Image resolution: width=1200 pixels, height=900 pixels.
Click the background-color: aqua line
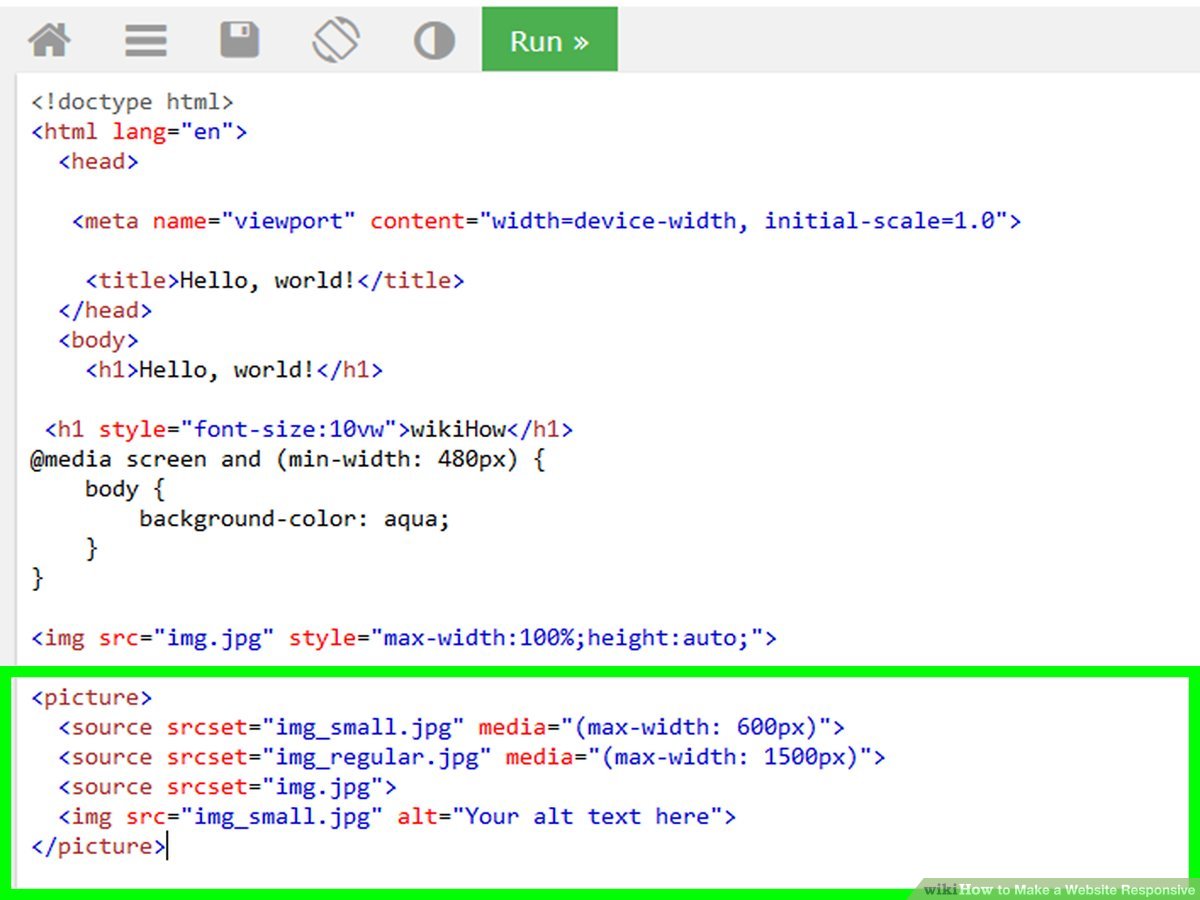pyautogui.click(x=294, y=519)
